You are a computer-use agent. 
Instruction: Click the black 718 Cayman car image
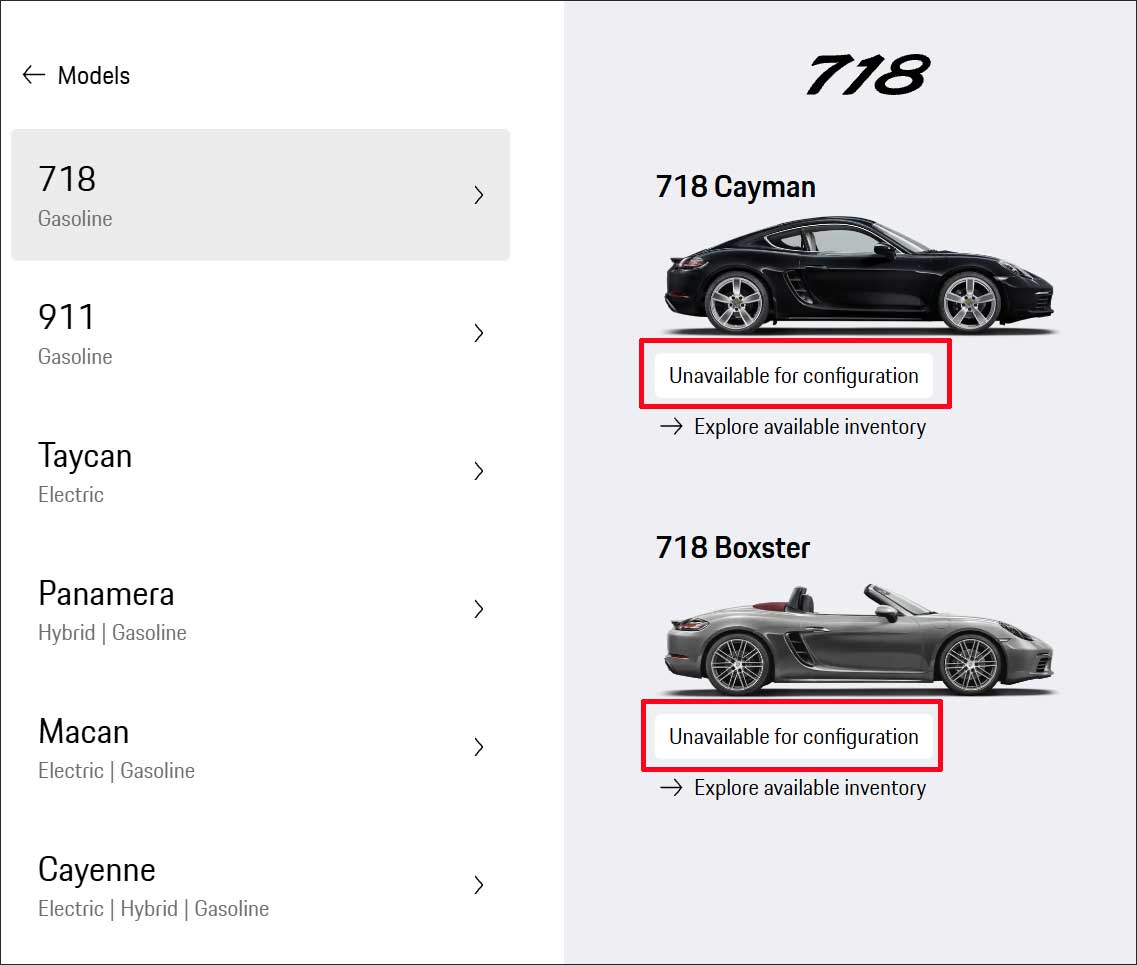[x=860, y=277]
